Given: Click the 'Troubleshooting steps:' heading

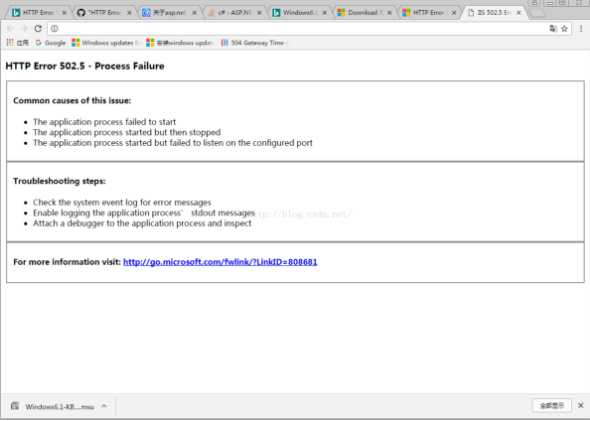Looking at the screenshot, I should point(59,181).
